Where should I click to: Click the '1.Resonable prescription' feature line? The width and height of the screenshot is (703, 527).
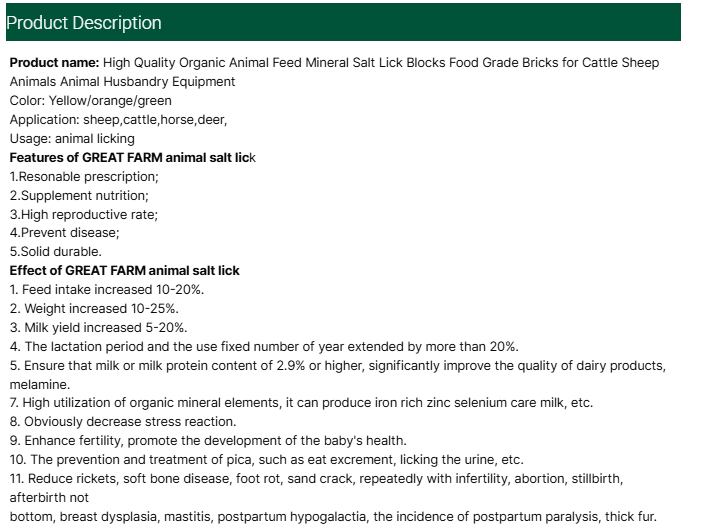(x=84, y=177)
